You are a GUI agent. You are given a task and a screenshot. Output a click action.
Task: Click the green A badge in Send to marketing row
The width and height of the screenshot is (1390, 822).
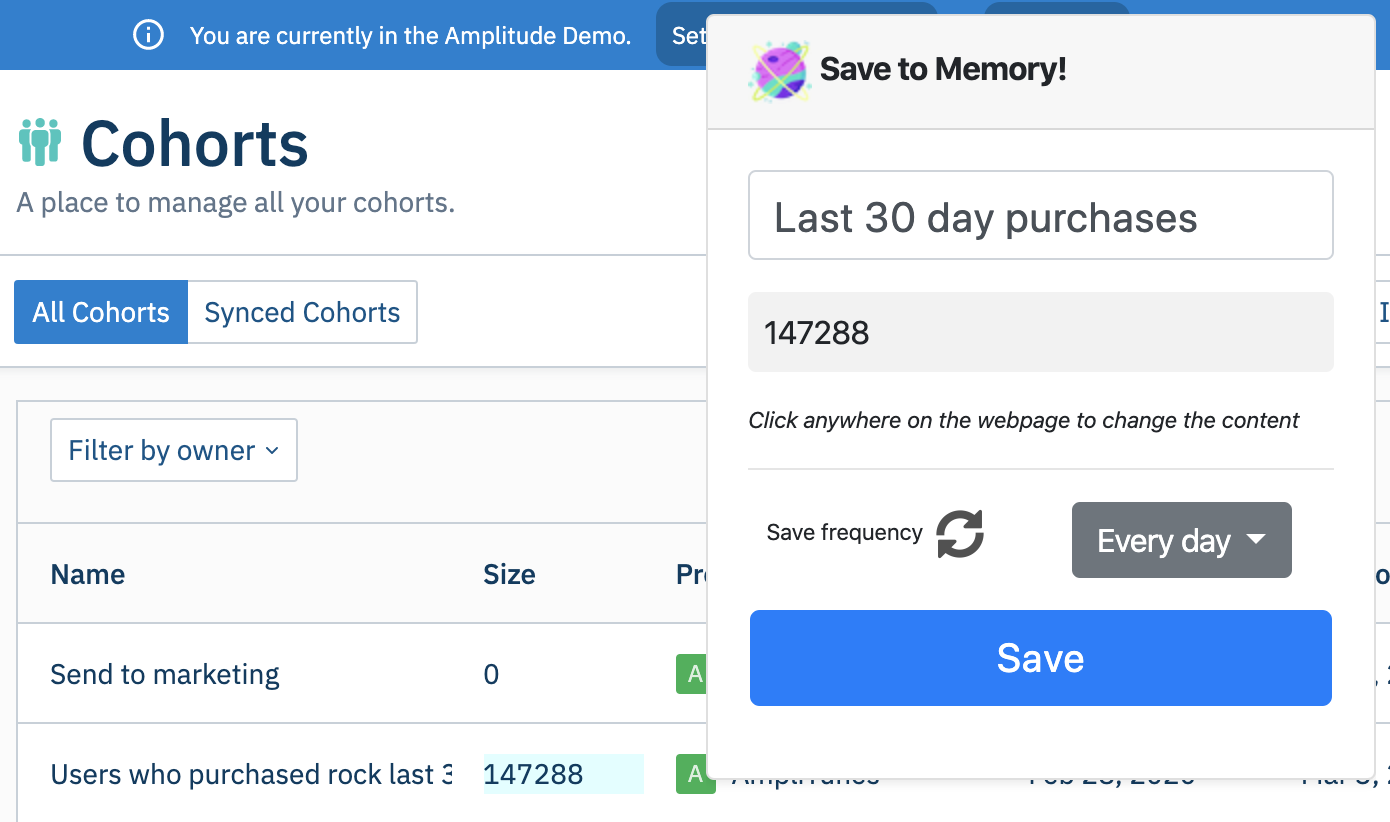click(691, 674)
